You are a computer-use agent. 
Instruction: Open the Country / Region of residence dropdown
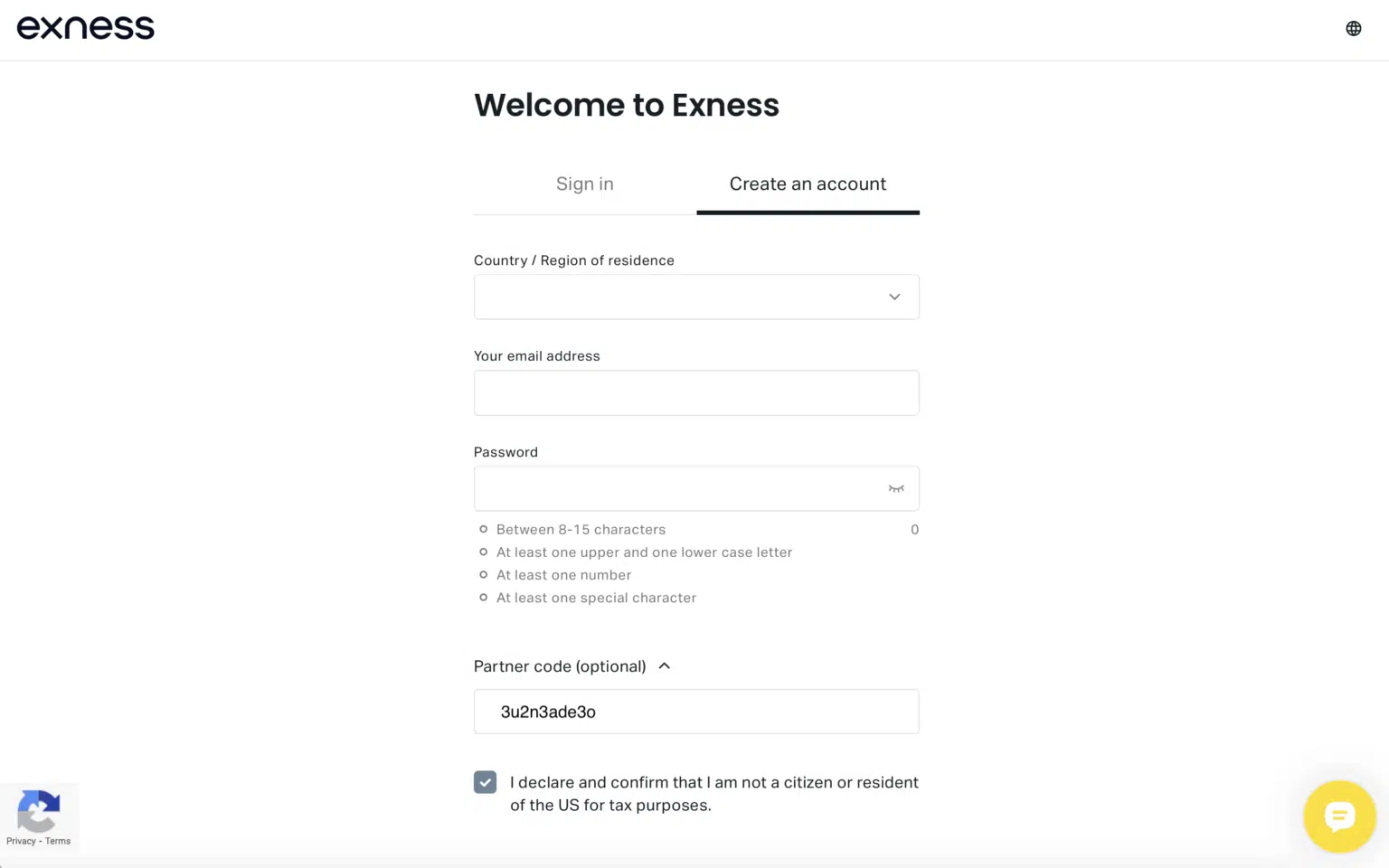[696, 297]
